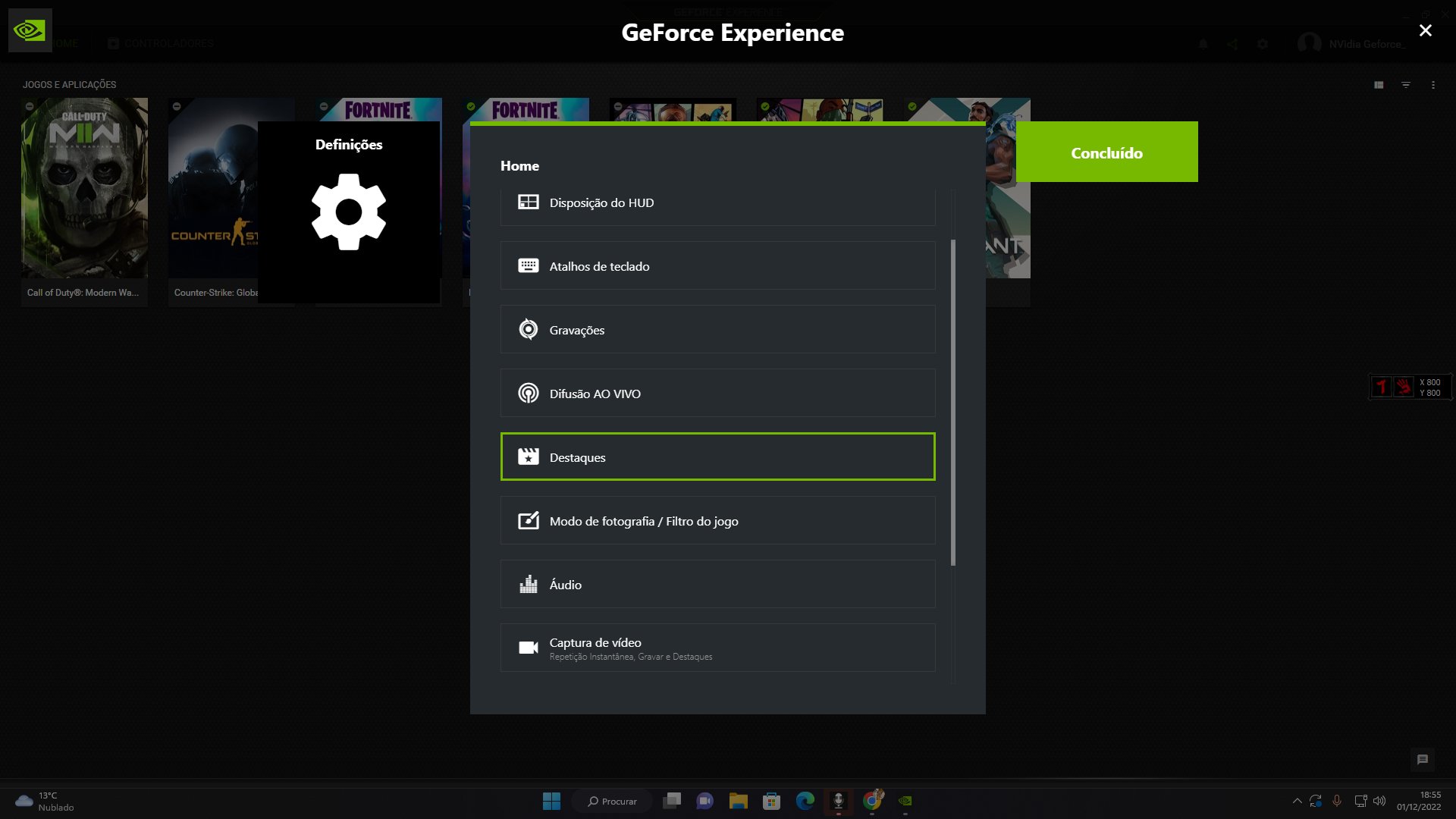The image size is (1456, 819).
Task: Open Difusão AO VIVO broadcast icon
Action: point(528,394)
